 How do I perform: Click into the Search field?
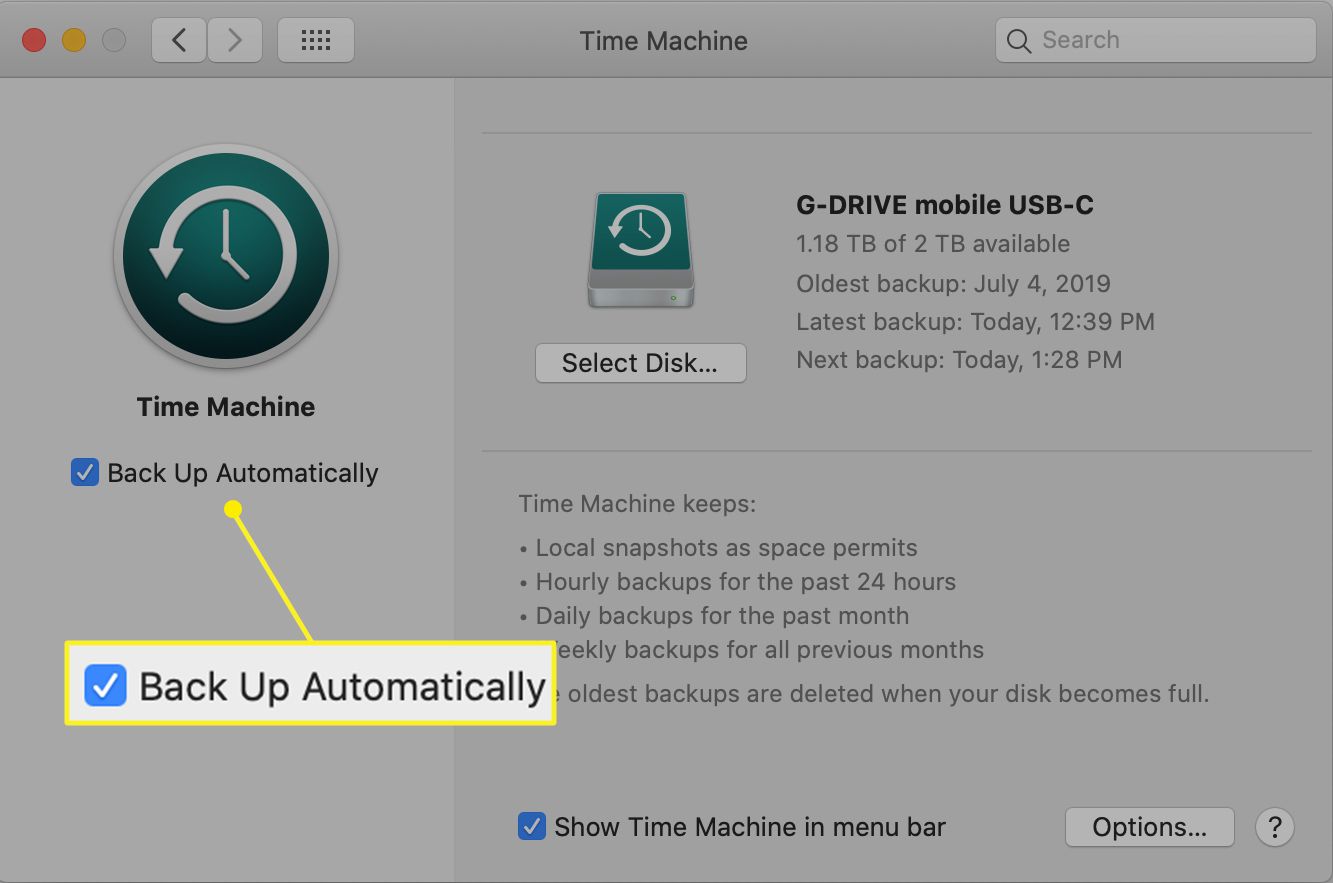coord(1155,40)
